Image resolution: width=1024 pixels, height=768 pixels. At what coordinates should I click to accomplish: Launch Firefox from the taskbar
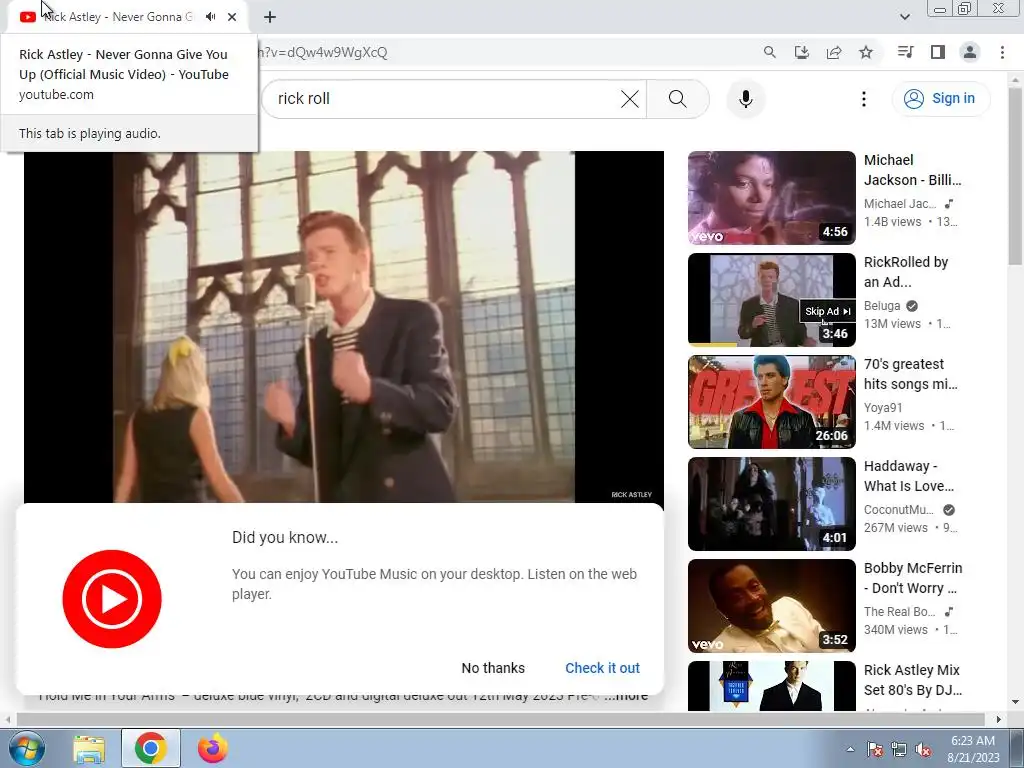point(213,748)
